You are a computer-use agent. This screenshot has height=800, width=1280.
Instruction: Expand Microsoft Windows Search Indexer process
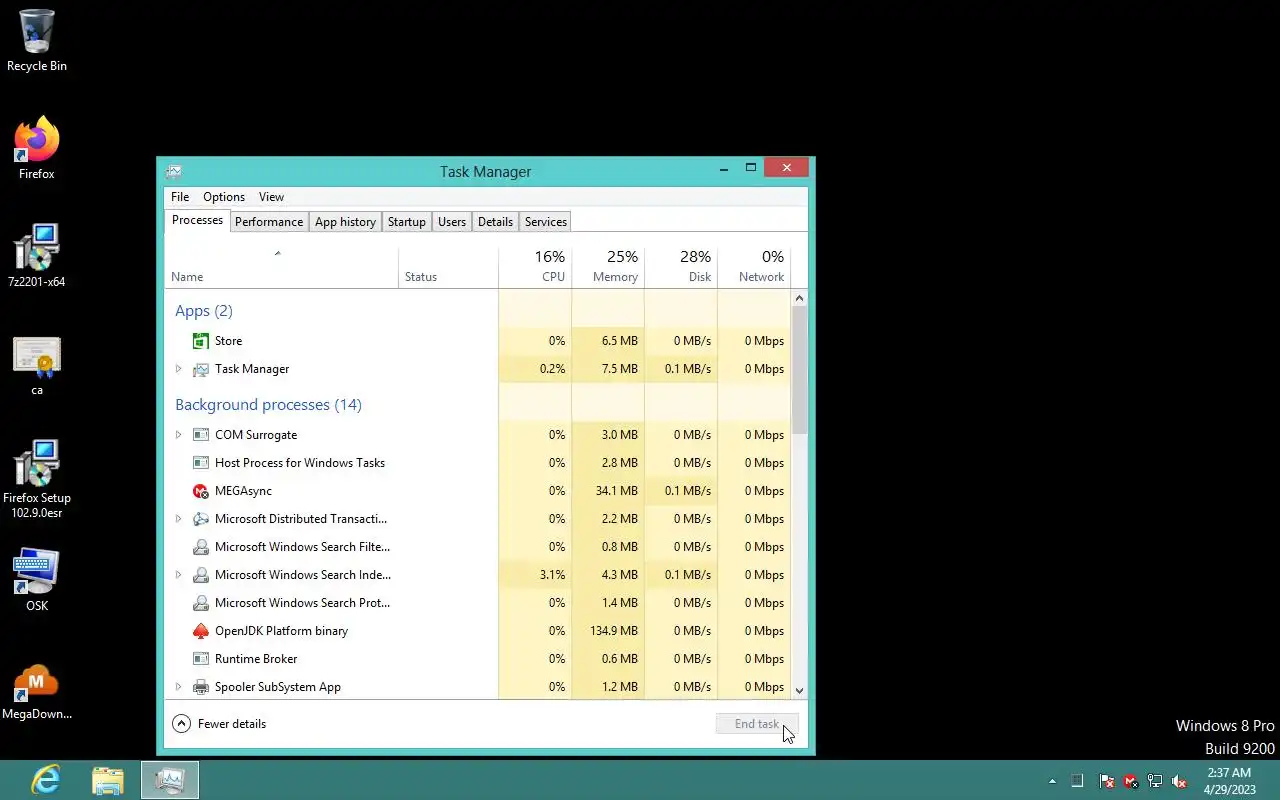point(179,575)
